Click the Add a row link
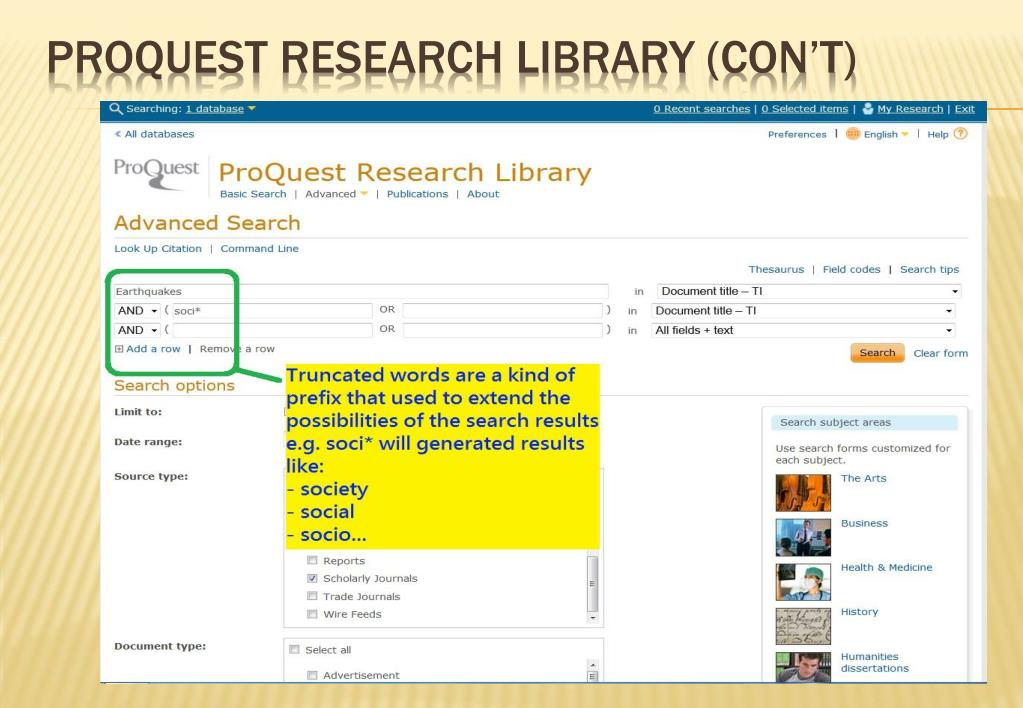The height and width of the screenshot is (708, 1023). (153, 349)
